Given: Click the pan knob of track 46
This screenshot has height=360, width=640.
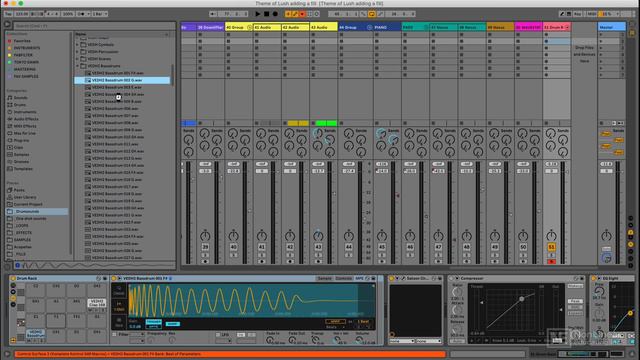Looking at the screenshot, I should coord(410,236).
